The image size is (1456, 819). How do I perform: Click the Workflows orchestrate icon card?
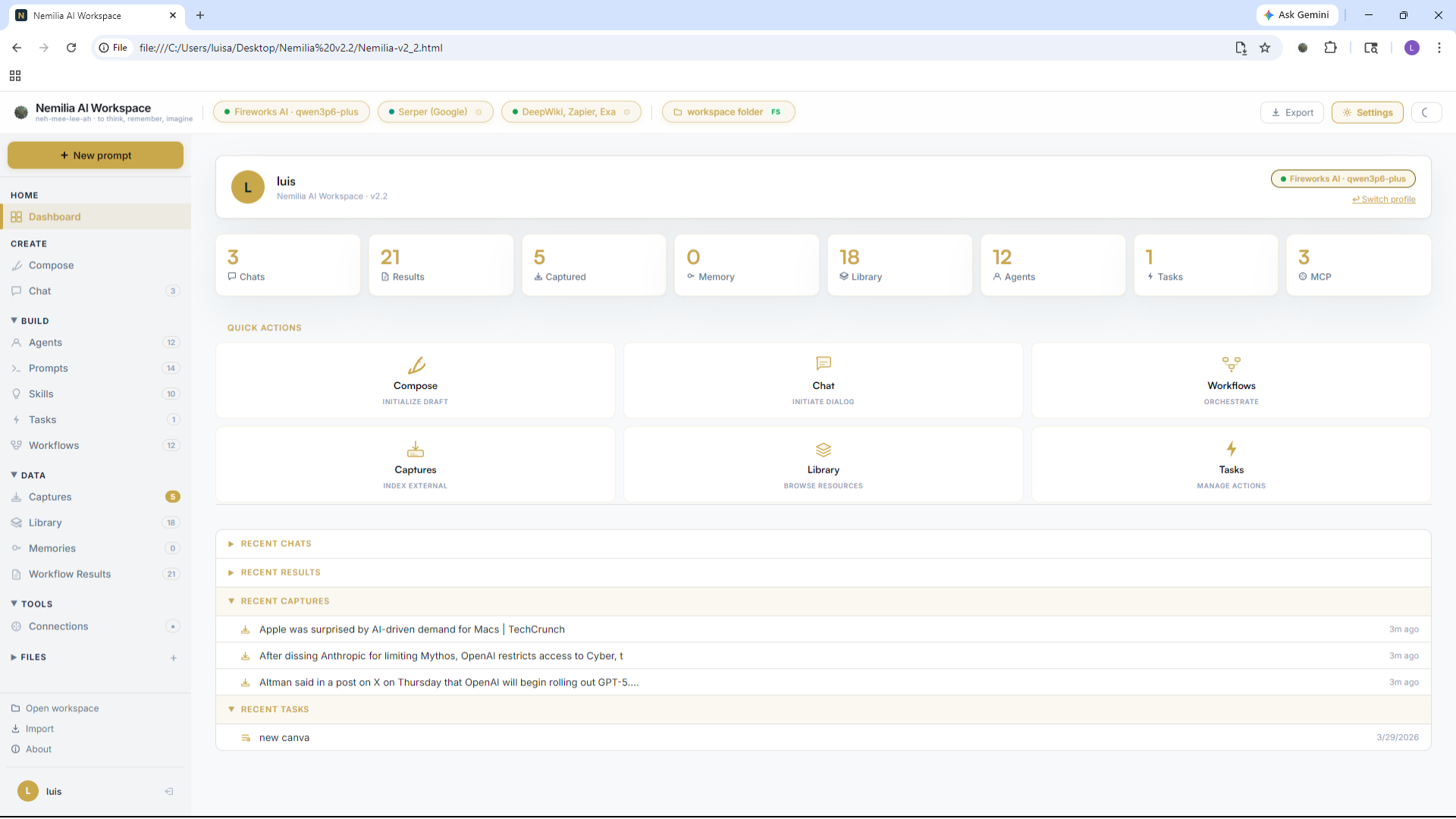1231,381
